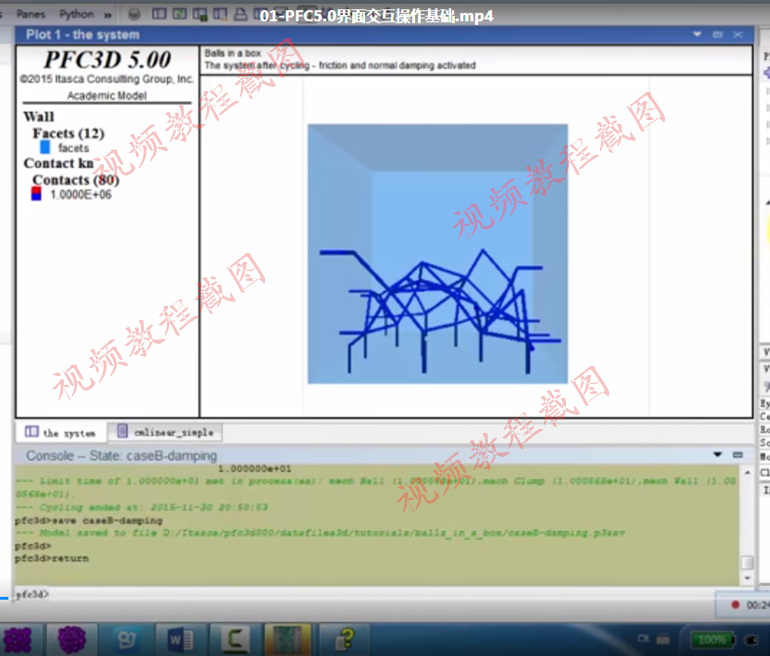
Task: Click the console scrollbar up arrow
Action: [747, 472]
